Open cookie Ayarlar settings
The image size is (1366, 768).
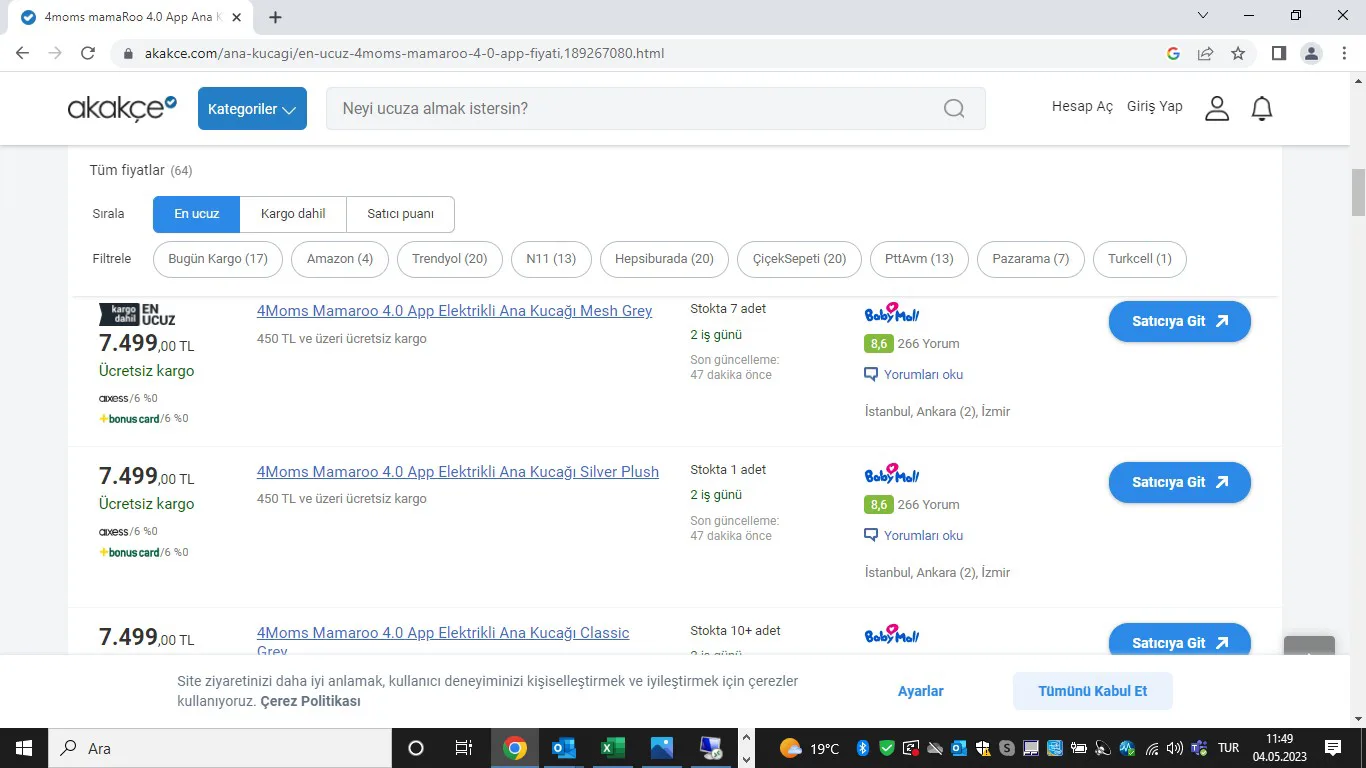[x=921, y=691]
